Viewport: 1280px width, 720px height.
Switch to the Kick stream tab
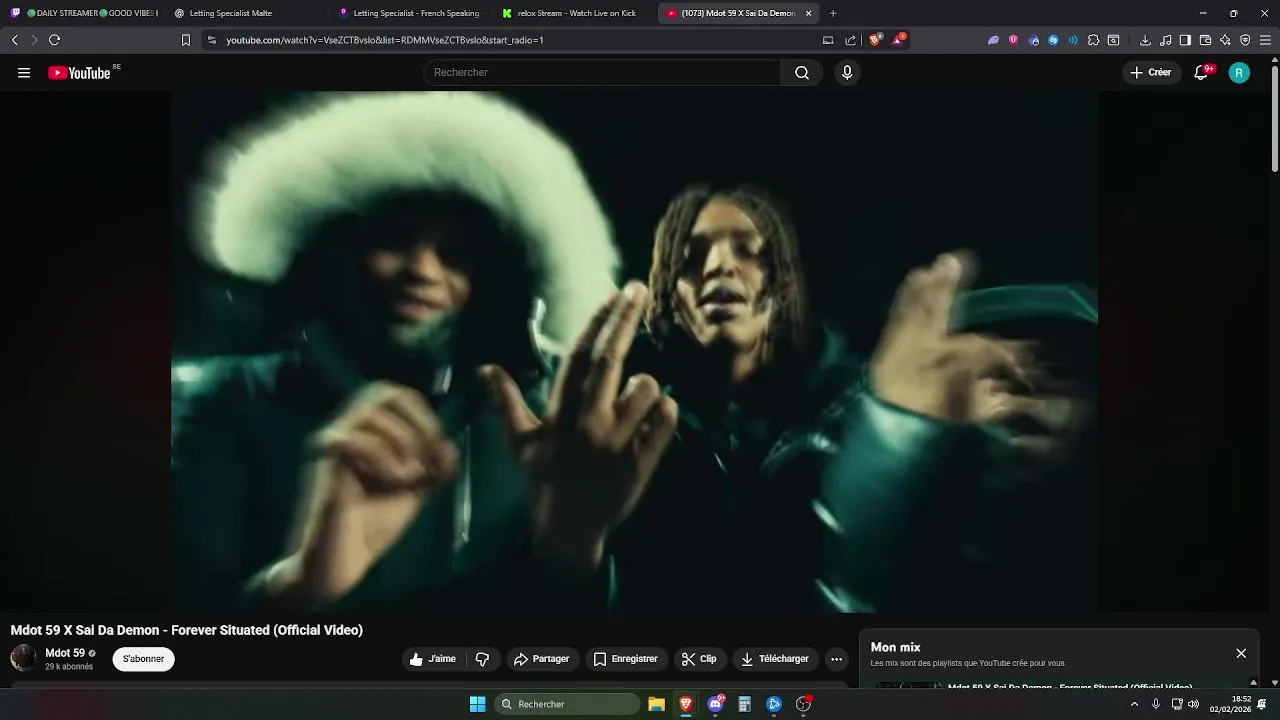point(575,13)
